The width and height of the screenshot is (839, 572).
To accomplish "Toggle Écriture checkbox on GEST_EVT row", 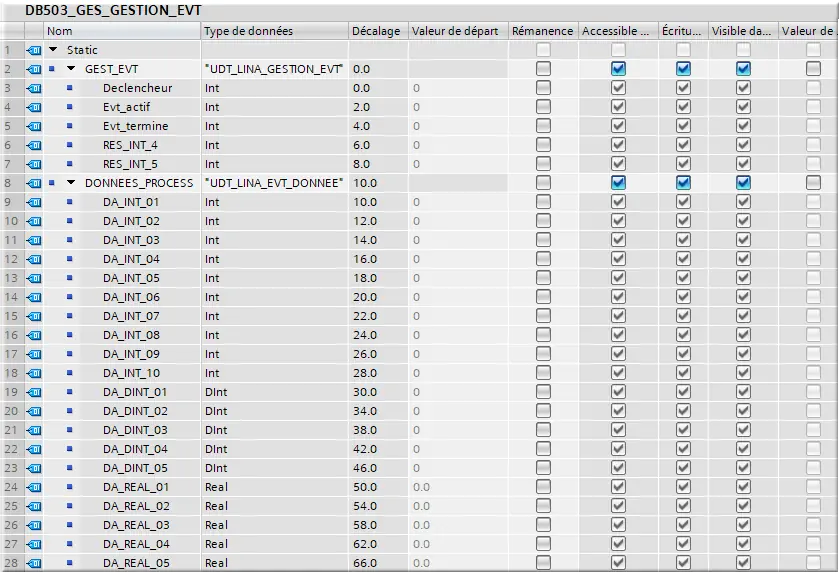I will (x=683, y=68).
